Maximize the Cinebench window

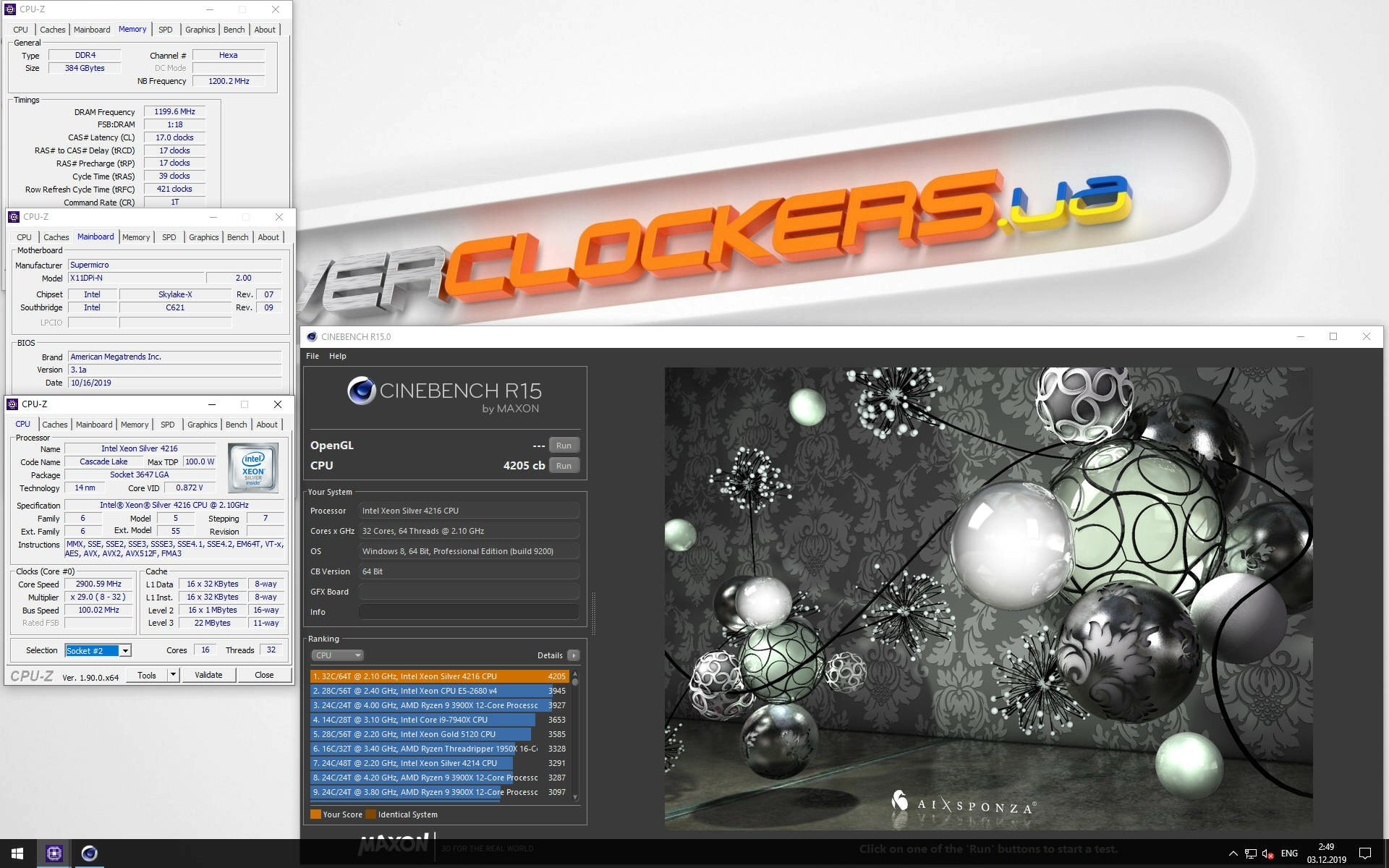point(1333,337)
